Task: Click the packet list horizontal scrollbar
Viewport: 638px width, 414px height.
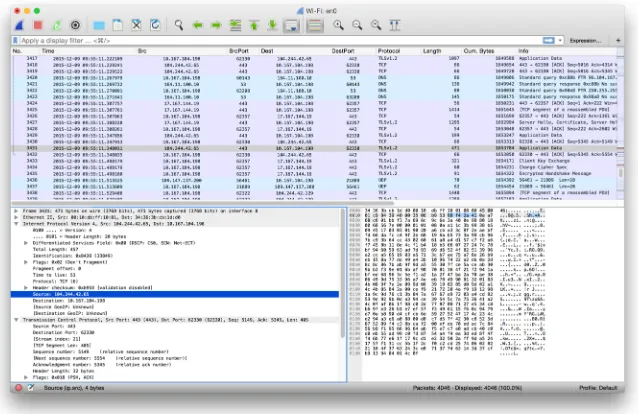Action: pos(203,203)
